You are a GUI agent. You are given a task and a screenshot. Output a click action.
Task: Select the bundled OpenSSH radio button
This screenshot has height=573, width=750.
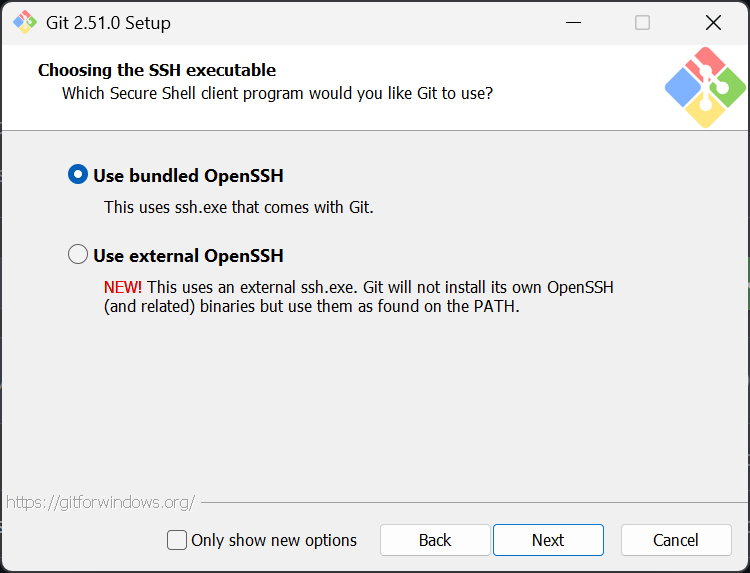coord(78,175)
